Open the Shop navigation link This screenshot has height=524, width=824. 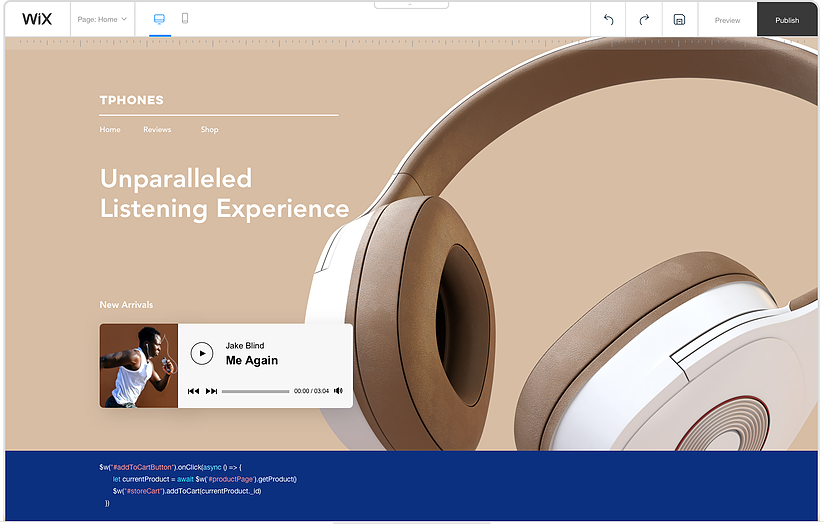(209, 129)
